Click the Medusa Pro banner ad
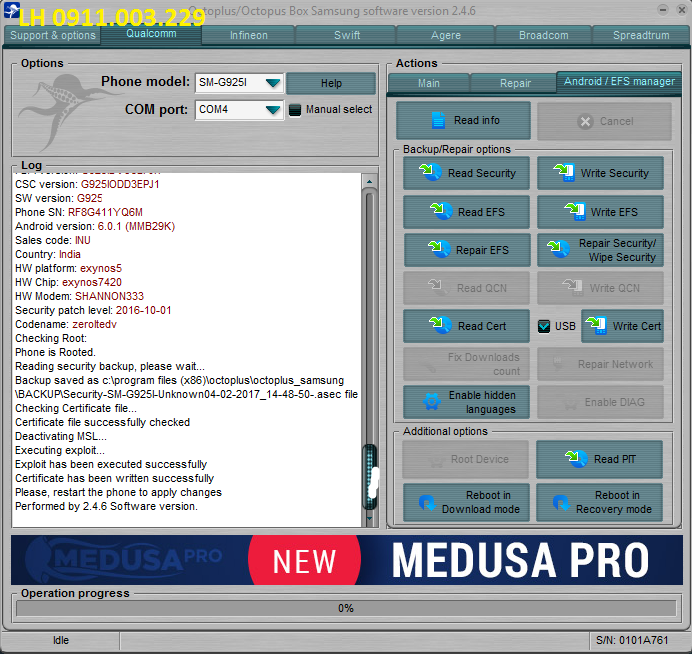692x654 pixels. point(345,561)
